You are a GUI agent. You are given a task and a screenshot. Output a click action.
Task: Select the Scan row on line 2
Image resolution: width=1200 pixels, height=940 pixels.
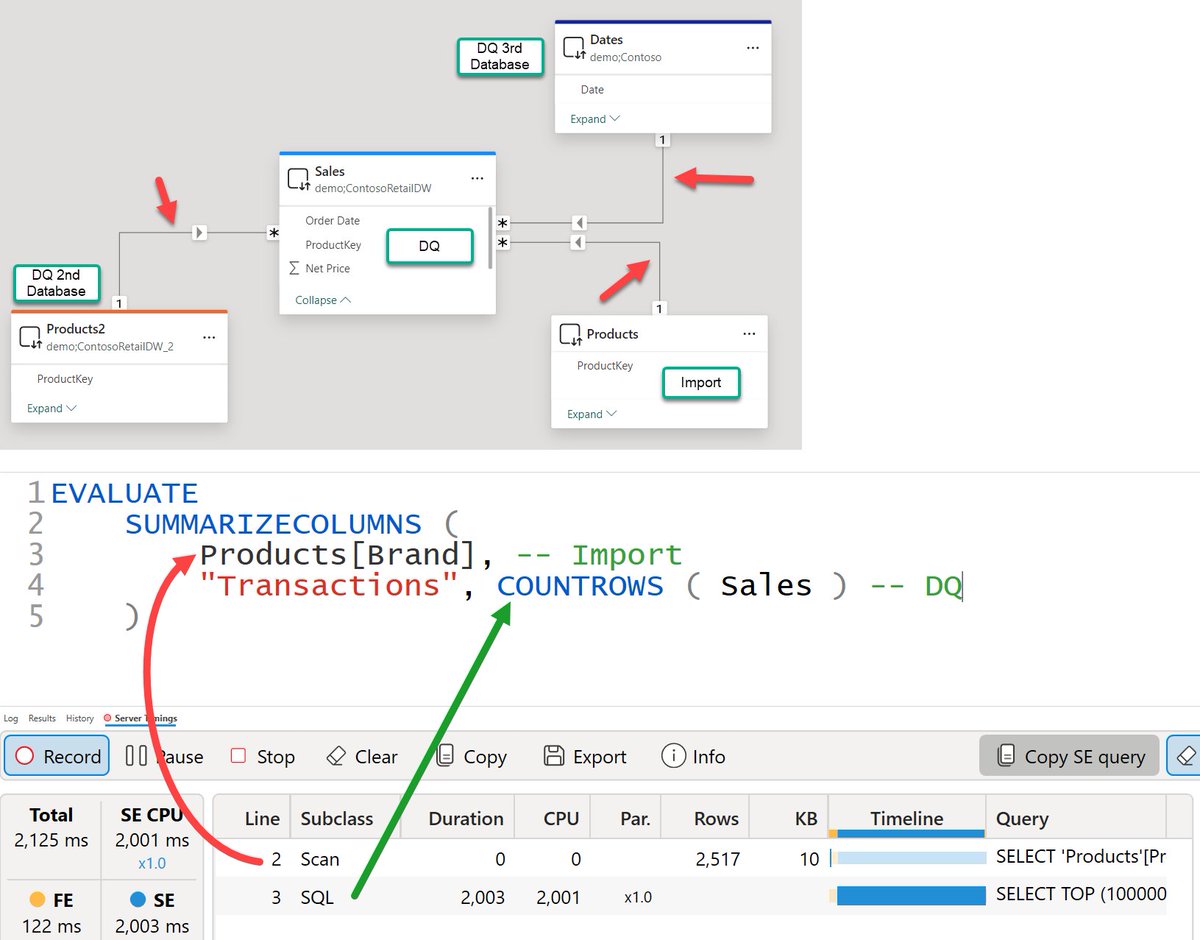coord(690,858)
